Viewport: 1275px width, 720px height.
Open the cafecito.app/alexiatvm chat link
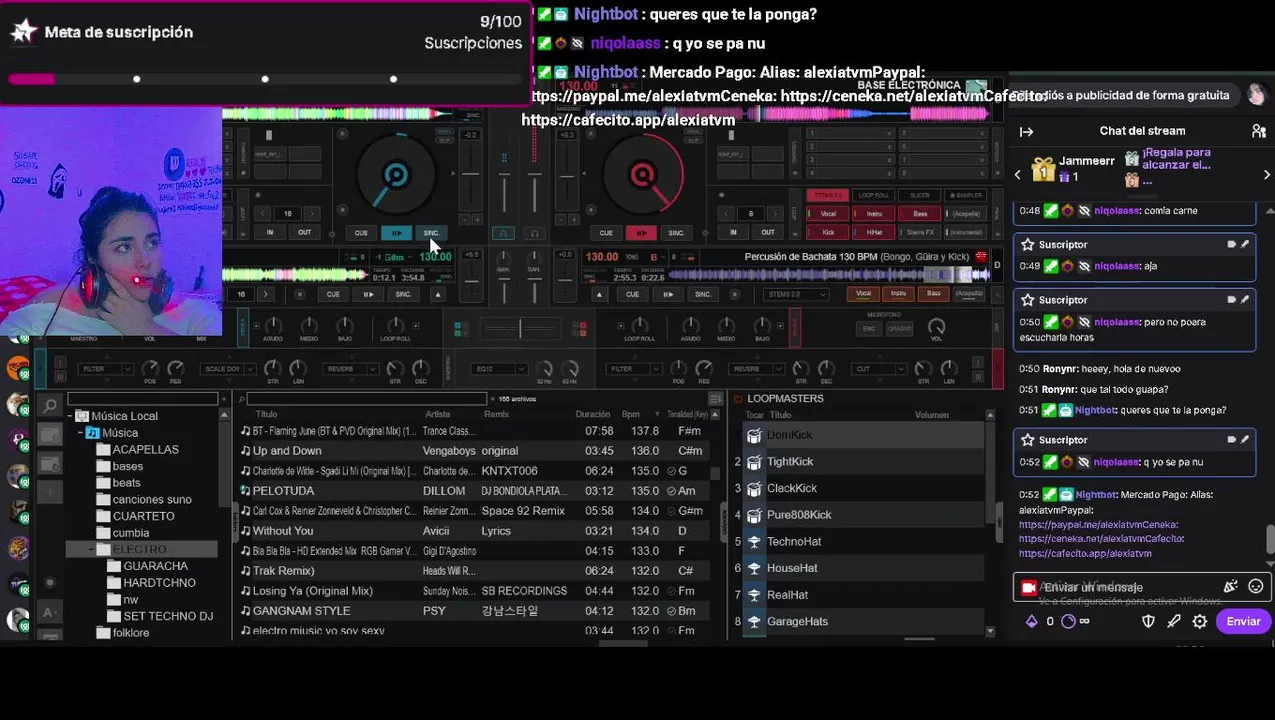click(1085, 553)
